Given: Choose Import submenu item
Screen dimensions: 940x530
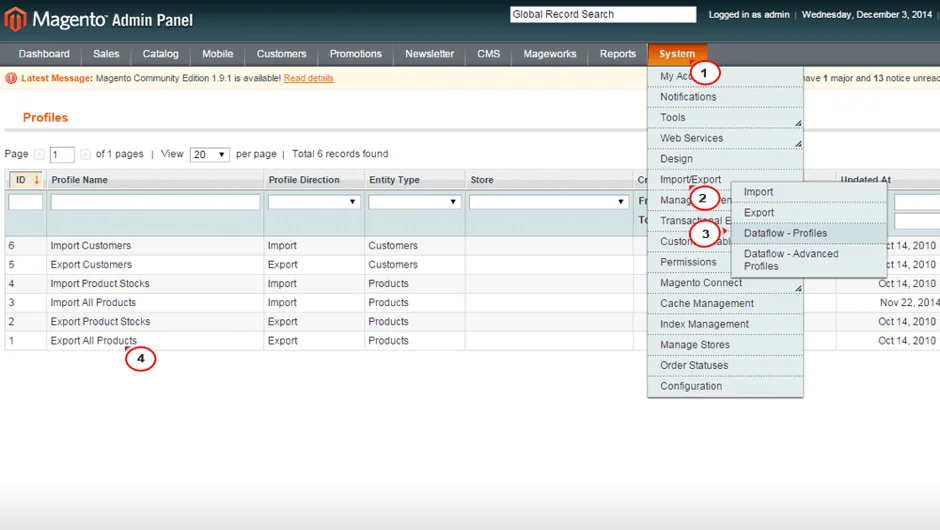Looking at the screenshot, I should point(808,192).
